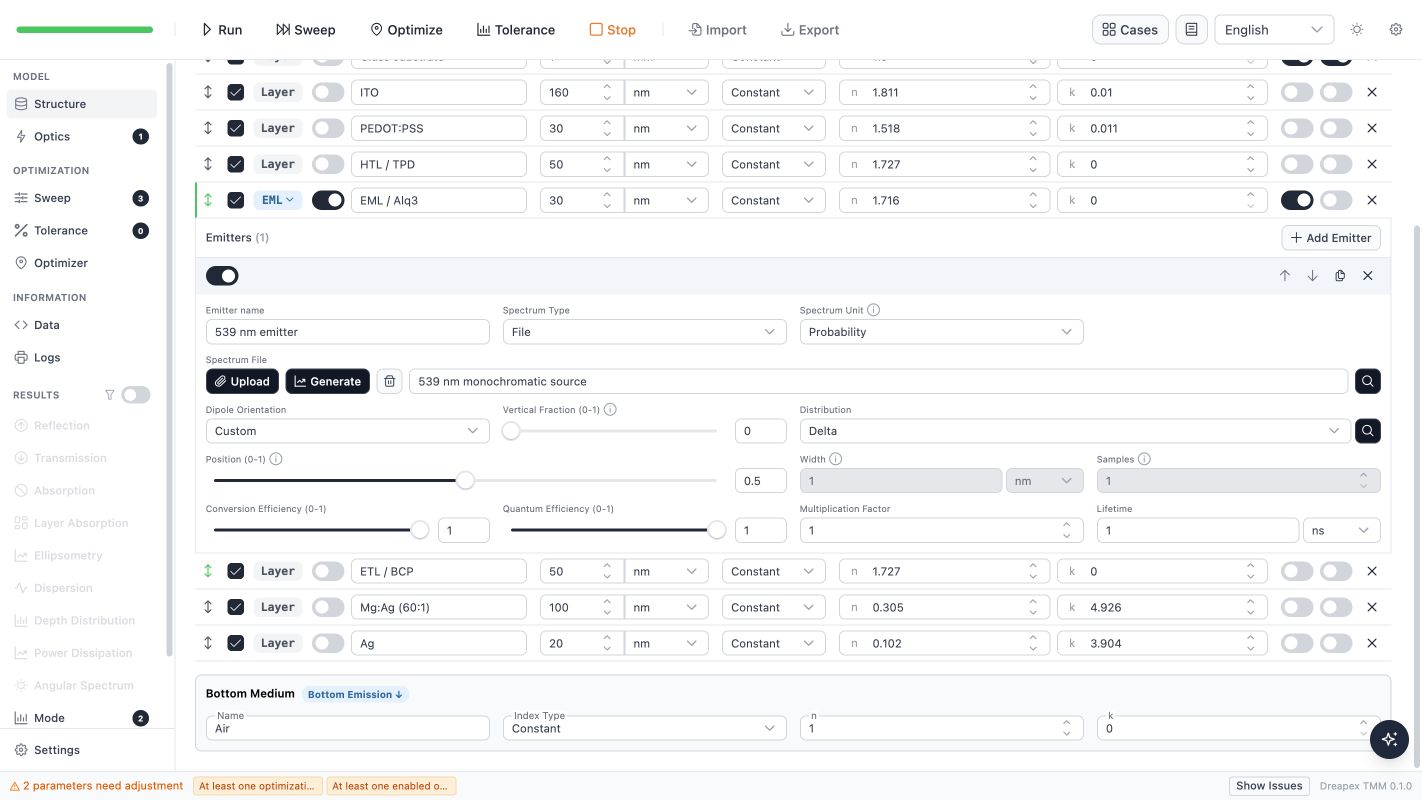Open the English language selector
The height and width of the screenshot is (800, 1422).
(1274, 30)
